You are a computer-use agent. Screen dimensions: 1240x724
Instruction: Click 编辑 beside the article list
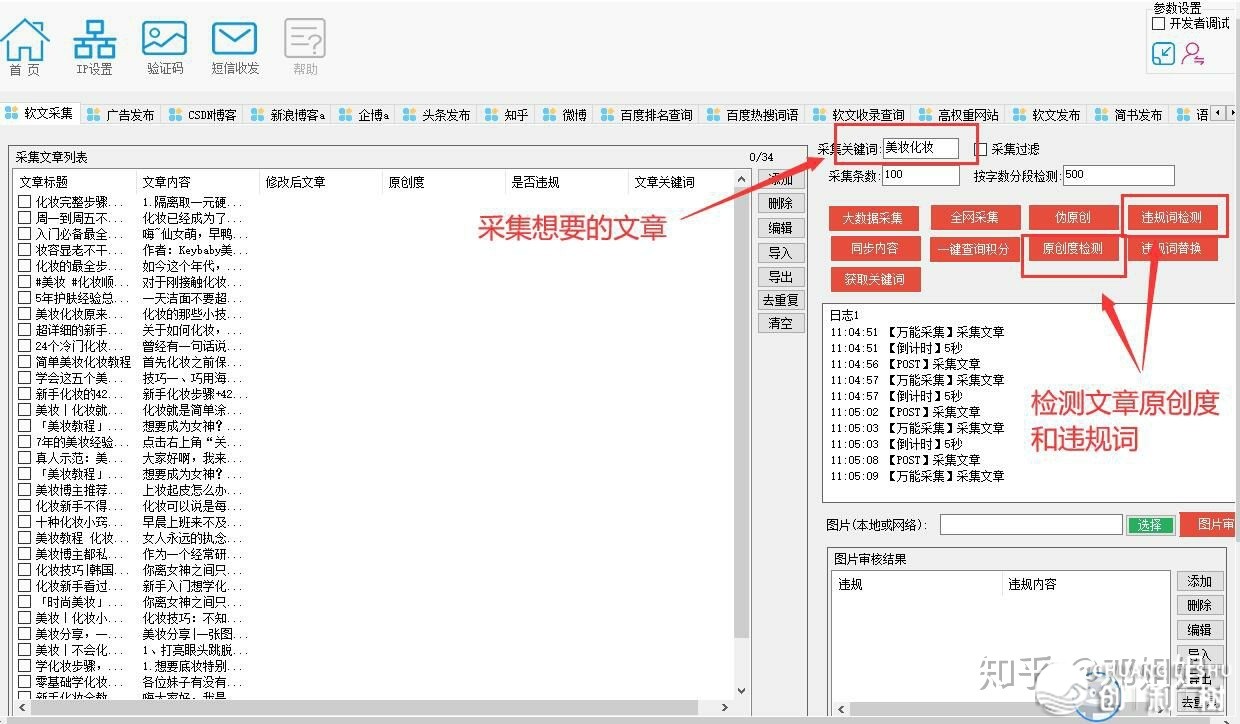coord(780,228)
